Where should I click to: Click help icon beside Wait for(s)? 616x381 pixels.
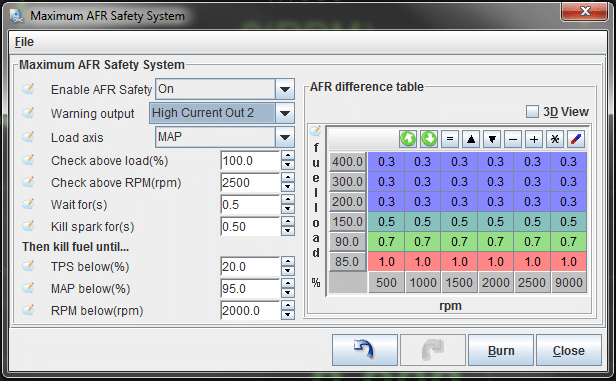(x=28, y=204)
